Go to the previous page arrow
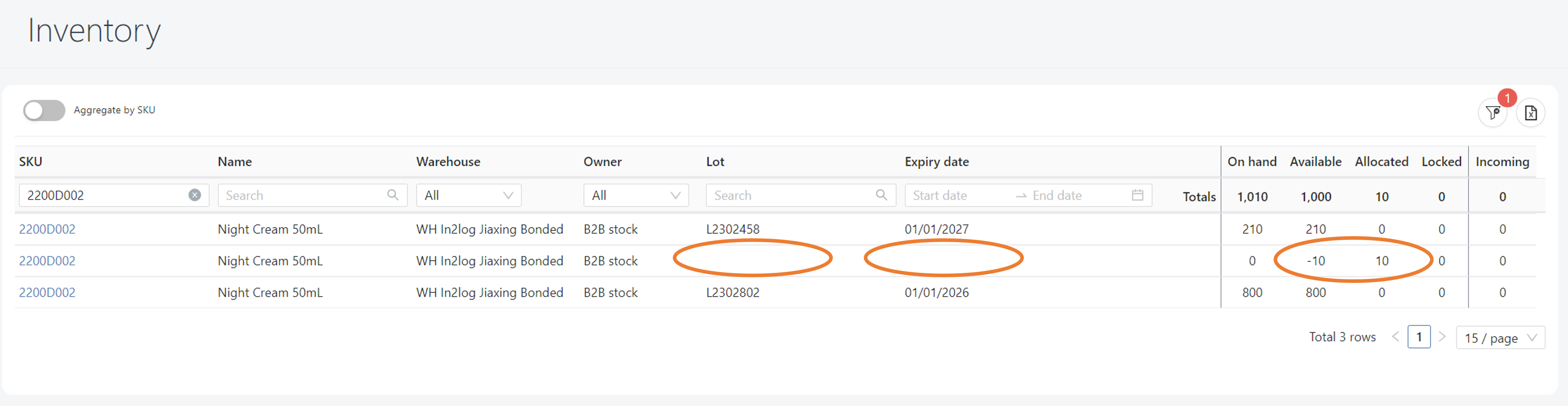 coord(1395,336)
